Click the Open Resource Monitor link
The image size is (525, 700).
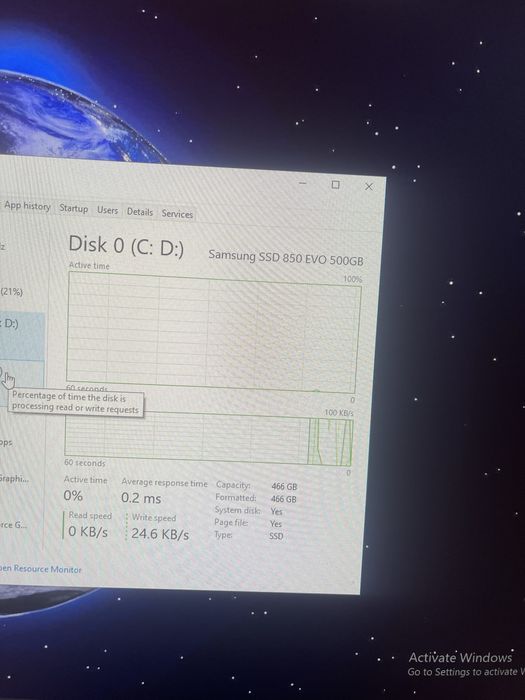click(41, 569)
